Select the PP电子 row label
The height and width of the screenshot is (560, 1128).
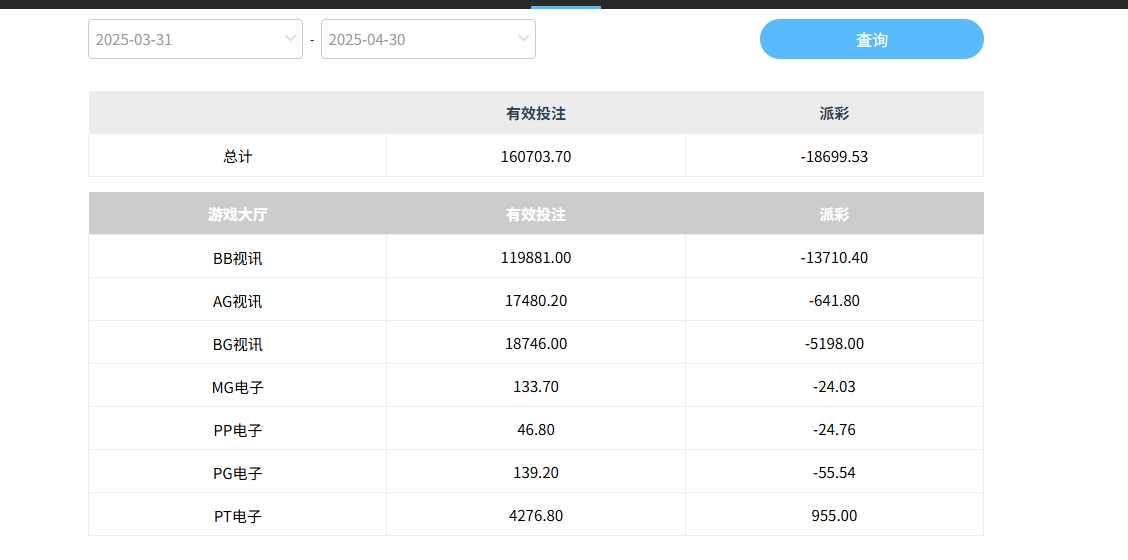[238, 430]
